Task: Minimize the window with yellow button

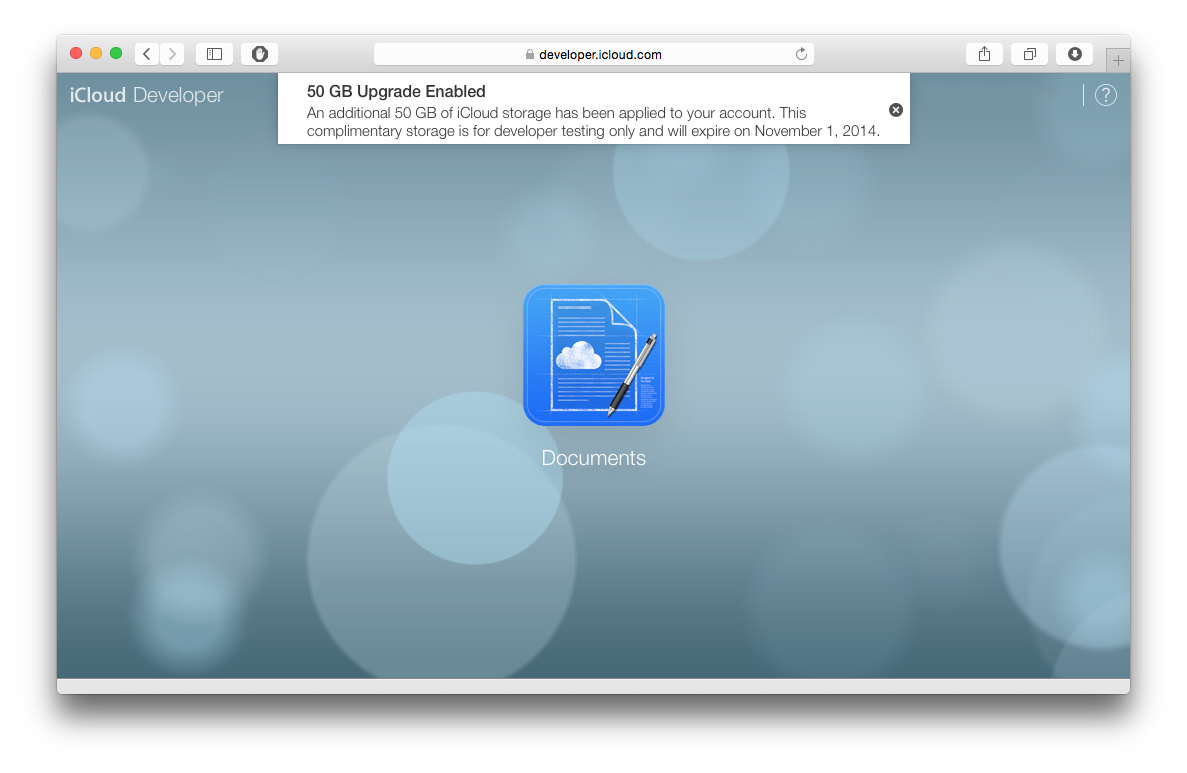Action: tap(96, 53)
